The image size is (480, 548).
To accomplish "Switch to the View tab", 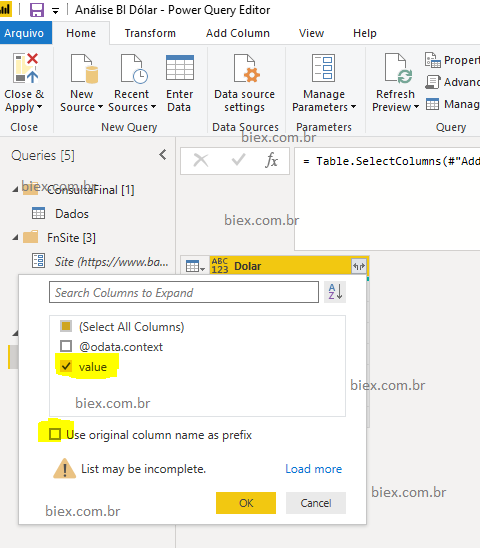I will coord(311,33).
